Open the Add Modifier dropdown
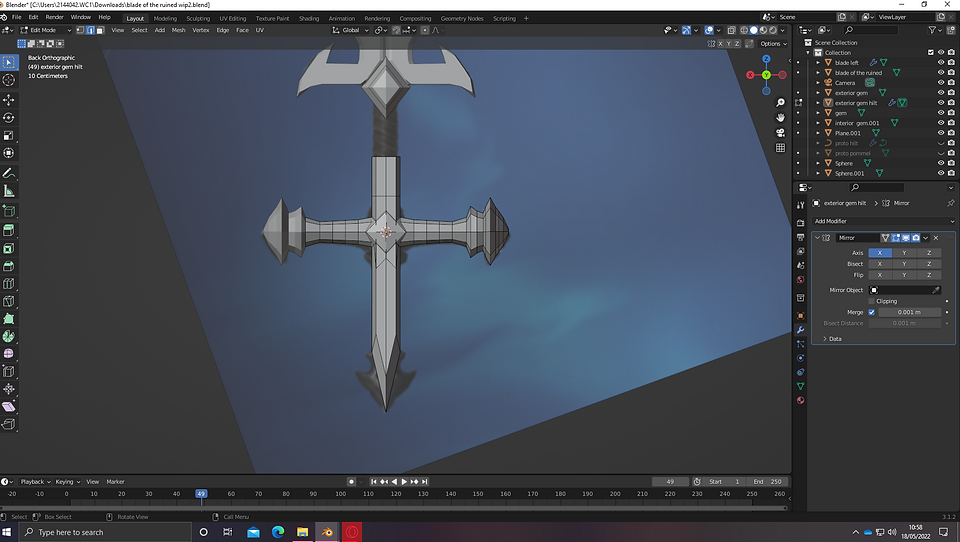 click(x=883, y=221)
